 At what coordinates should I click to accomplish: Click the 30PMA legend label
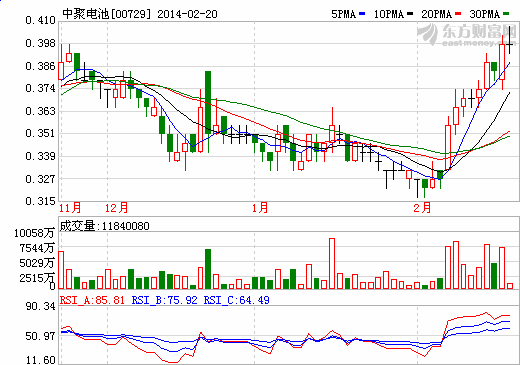pos(484,14)
